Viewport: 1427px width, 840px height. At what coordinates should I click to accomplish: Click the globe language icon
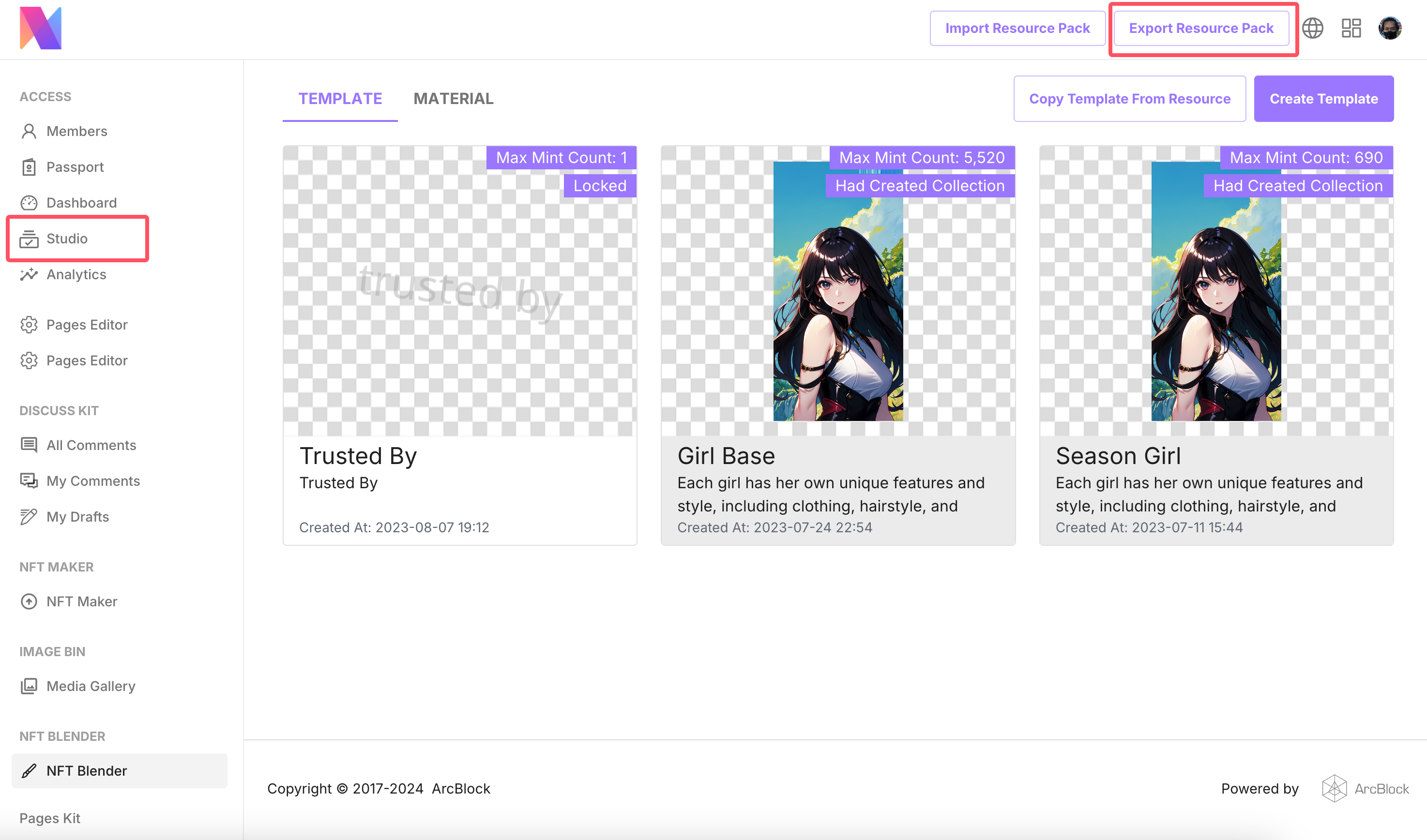point(1312,28)
